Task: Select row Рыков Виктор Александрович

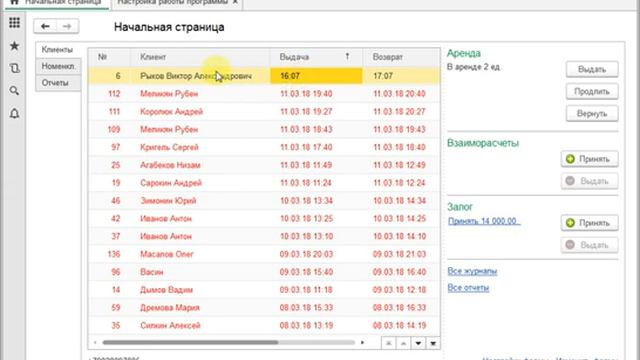Action: (264, 76)
